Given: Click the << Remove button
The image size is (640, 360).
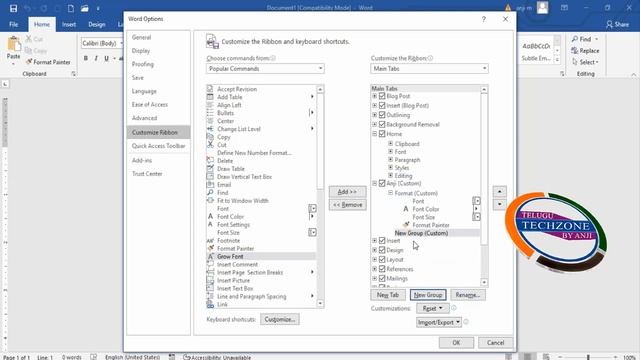Looking at the screenshot, I should pyautogui.click(x=347, y=204).
